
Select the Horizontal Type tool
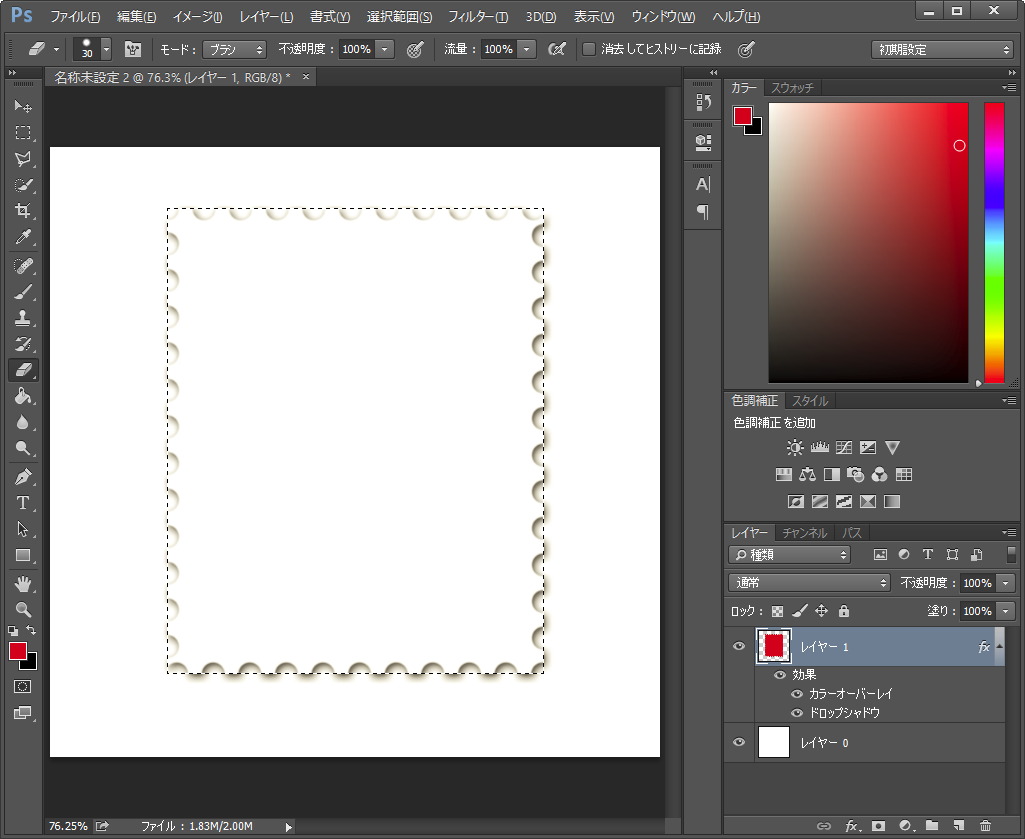click(x=23, y=503)
